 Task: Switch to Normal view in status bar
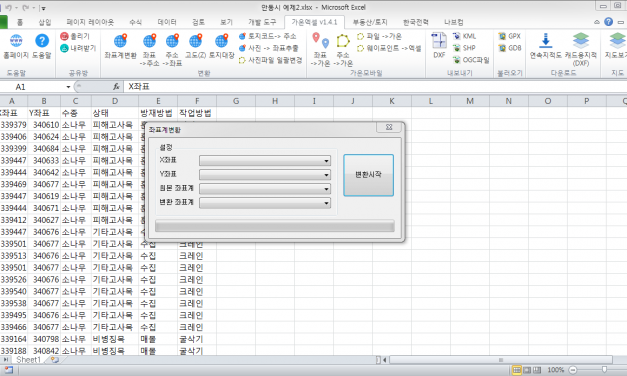[x=517, y=370]
